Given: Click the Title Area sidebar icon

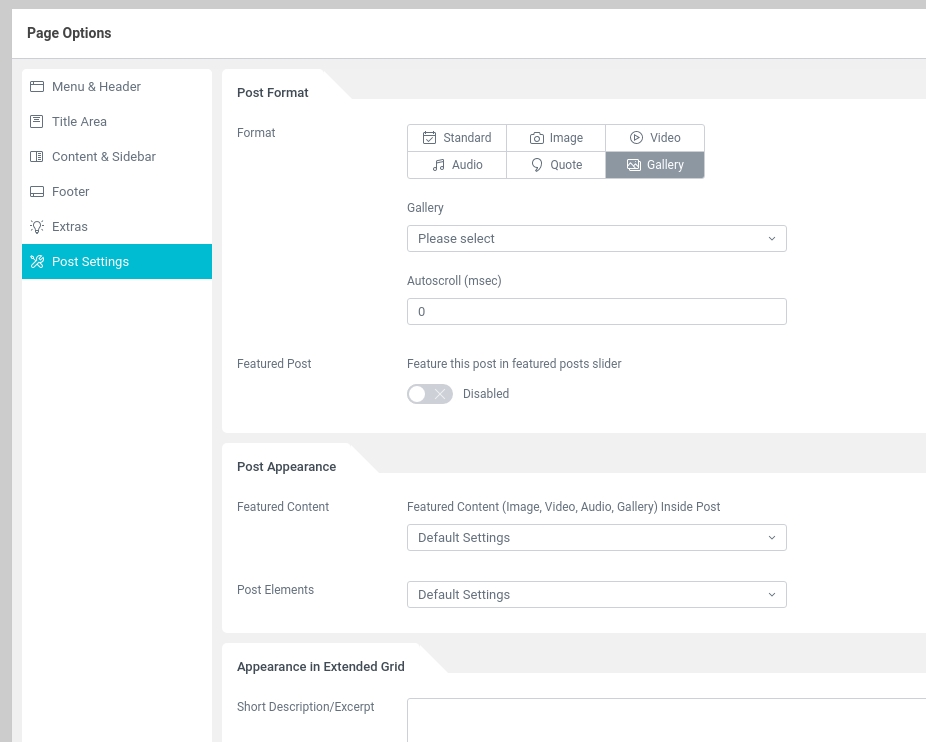Looking at the screenshot, I should point(37,122).
